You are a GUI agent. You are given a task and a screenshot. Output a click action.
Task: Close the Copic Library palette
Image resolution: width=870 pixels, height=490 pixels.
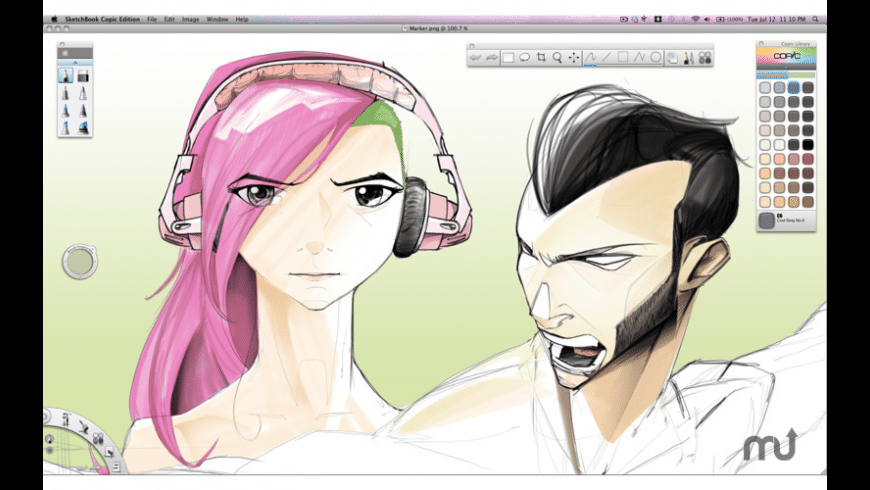pos(761,43)
